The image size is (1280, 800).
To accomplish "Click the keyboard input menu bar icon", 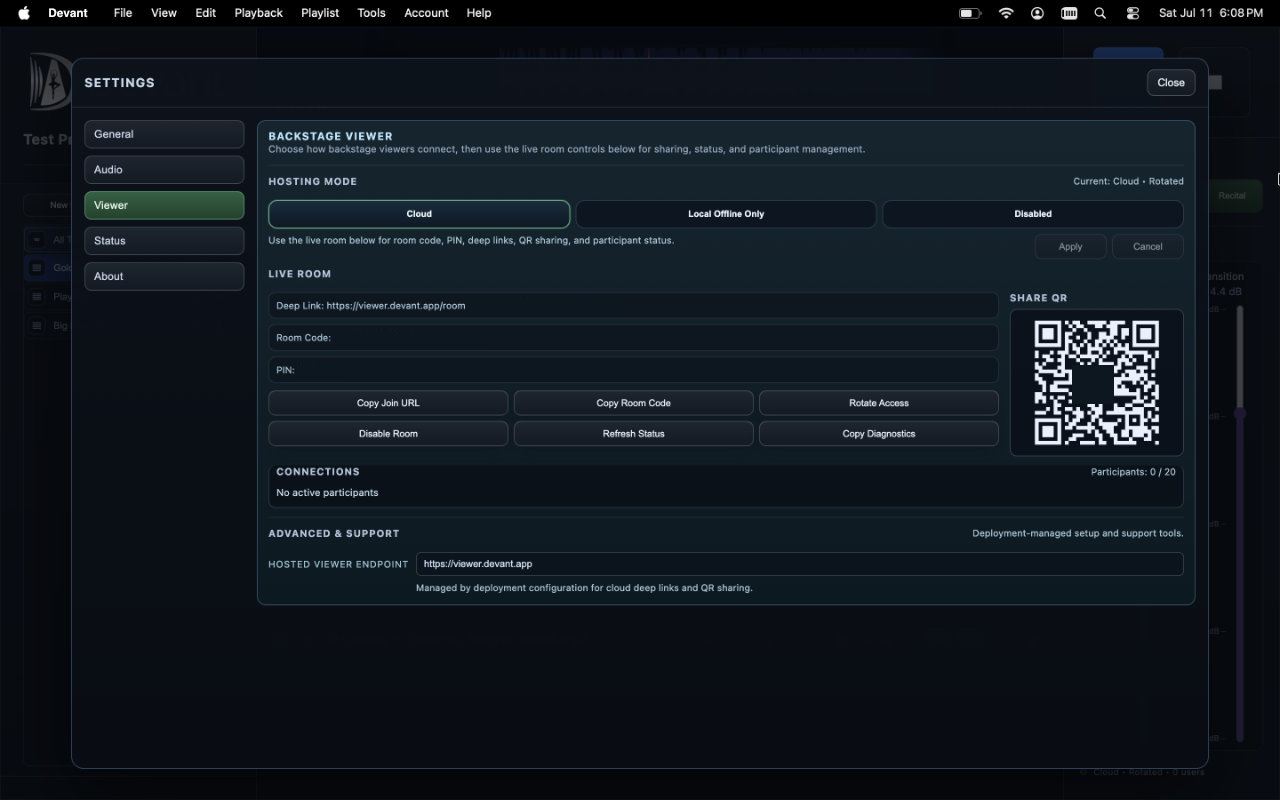I will (1069, 13).
